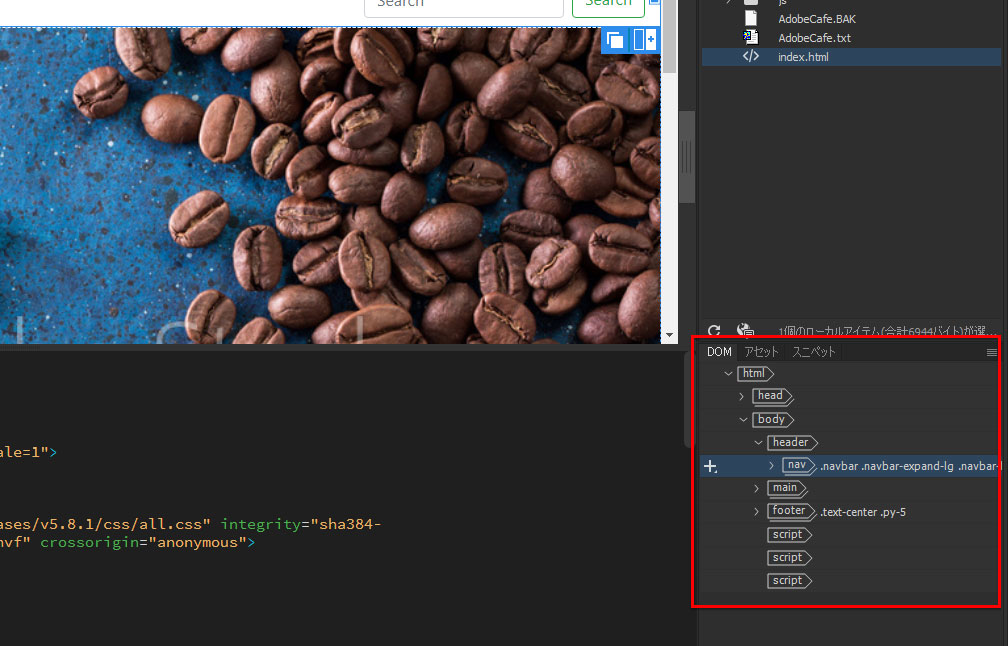This screenshot has height=646, width=1008.
Task: Select AdobeCafe.BAK in the file list
Action: tap(816, 18)
